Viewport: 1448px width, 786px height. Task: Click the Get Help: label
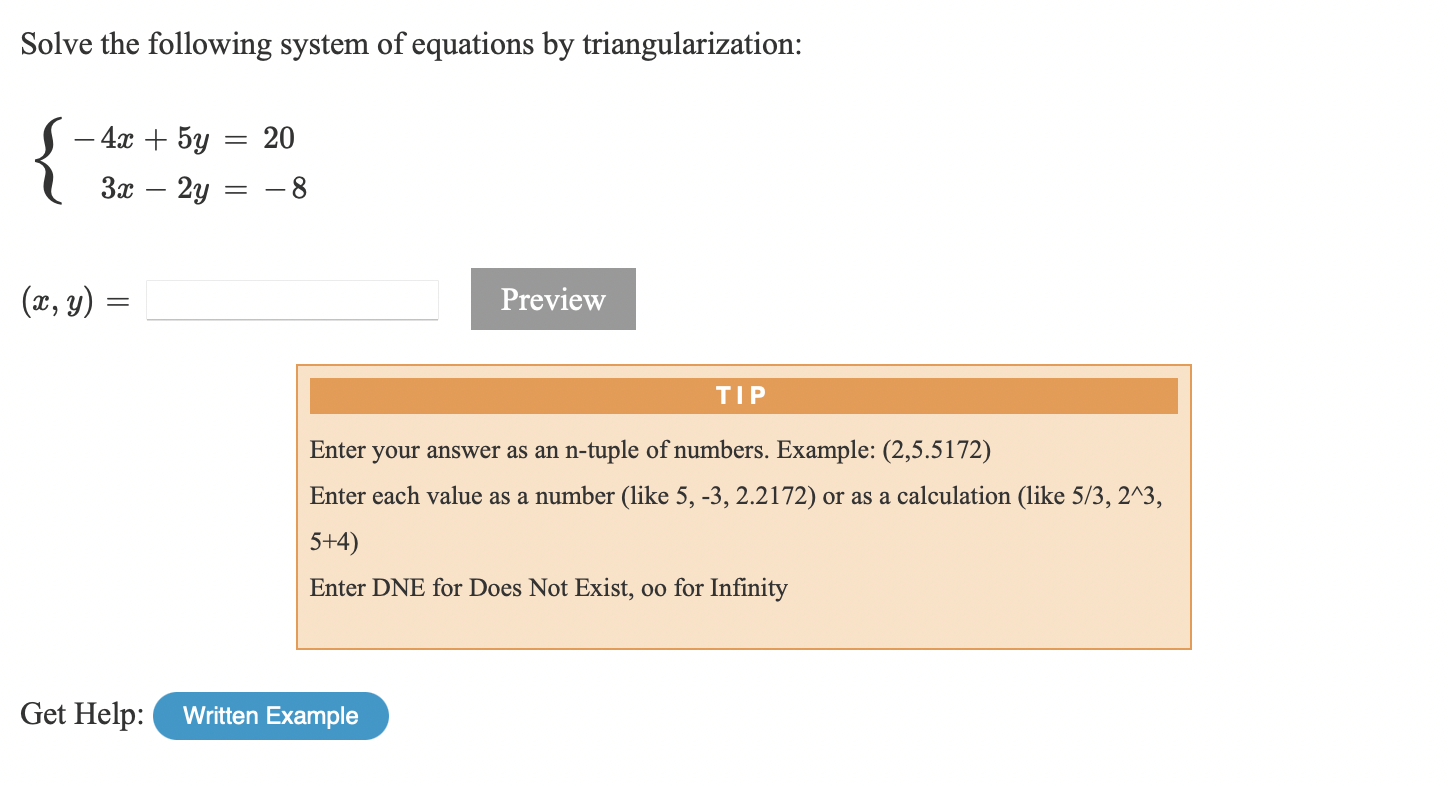tap(80, 714)
